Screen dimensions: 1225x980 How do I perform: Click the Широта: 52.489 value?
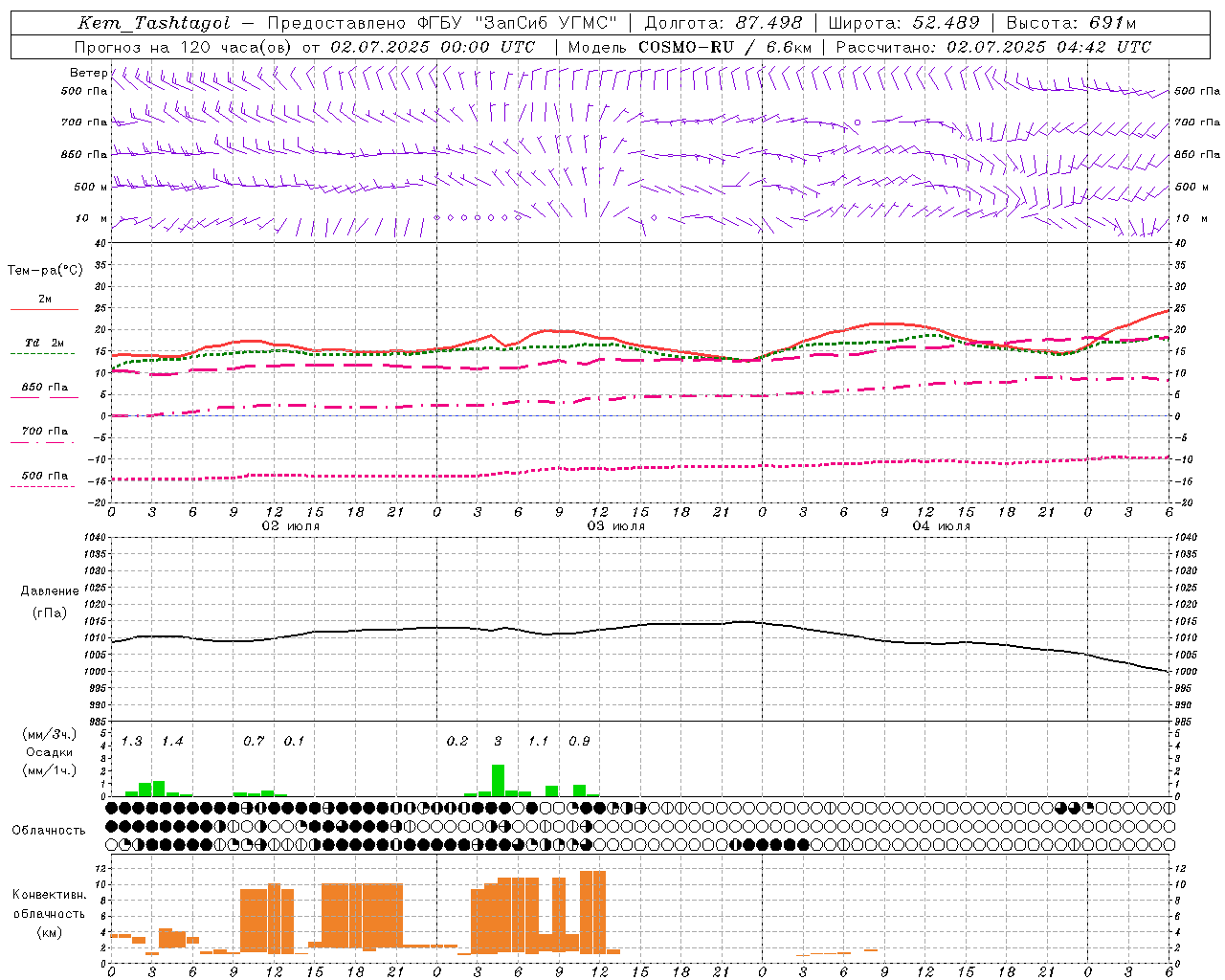(x=903, y=23)
